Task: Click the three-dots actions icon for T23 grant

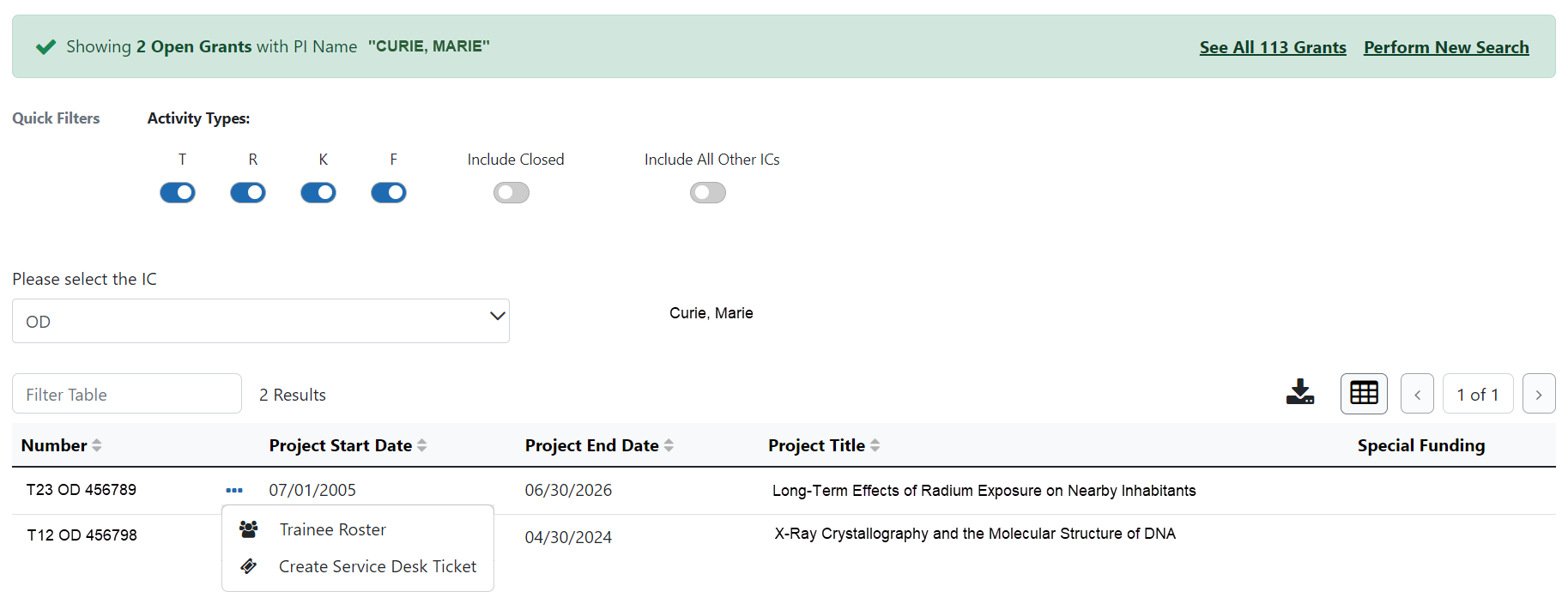Action: (234, 491)
